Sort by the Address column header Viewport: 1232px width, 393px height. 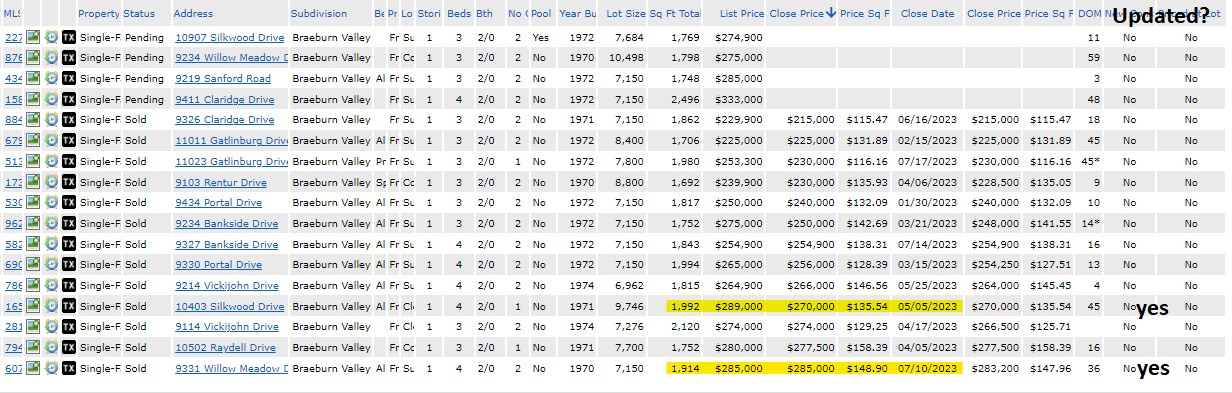[193, 14]
